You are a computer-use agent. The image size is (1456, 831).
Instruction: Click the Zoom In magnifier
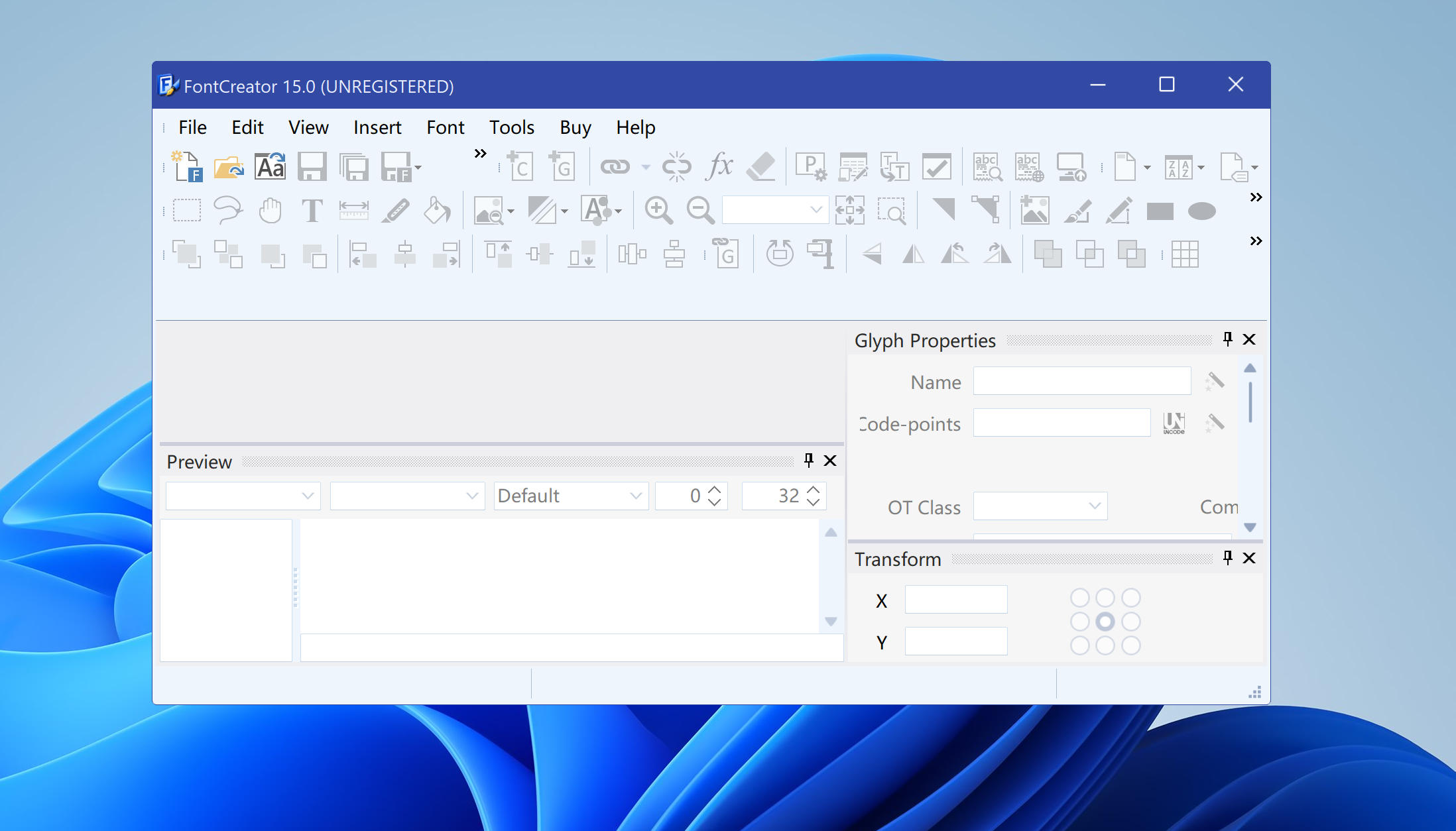pos(658,211)
